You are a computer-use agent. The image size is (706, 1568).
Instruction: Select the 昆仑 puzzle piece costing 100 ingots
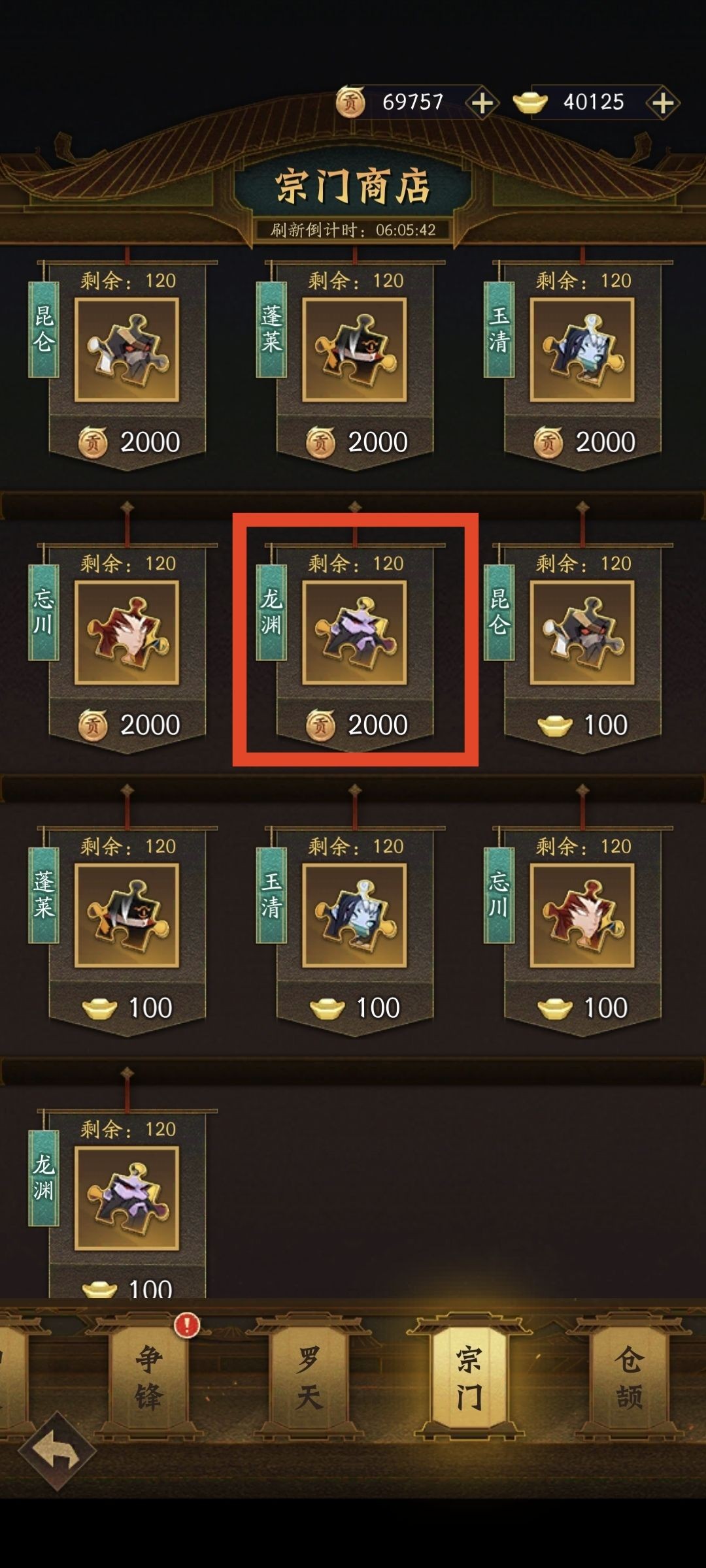click(582, 632)
